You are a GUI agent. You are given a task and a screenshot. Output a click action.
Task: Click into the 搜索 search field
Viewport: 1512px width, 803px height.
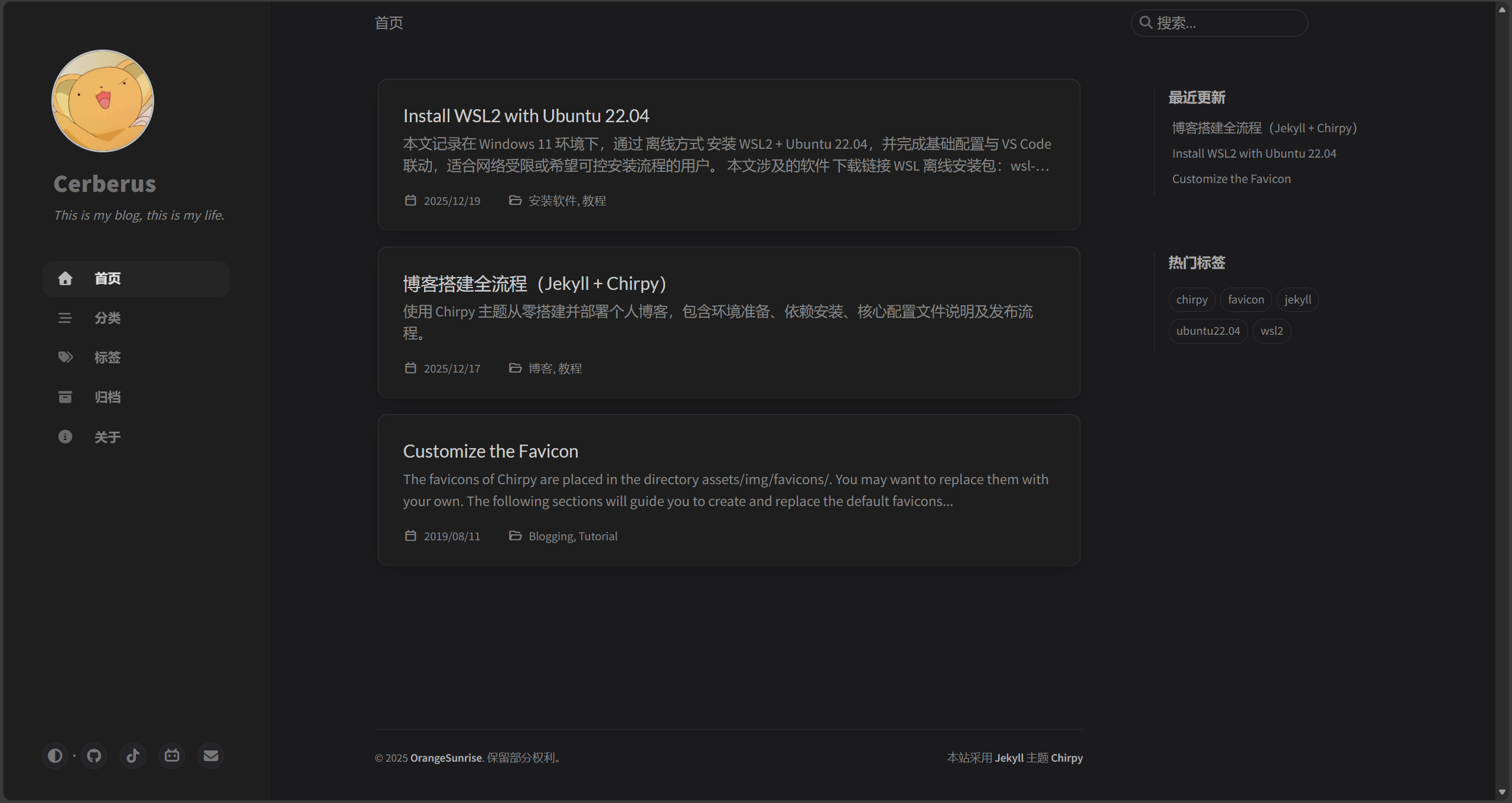click(1219, 23)
